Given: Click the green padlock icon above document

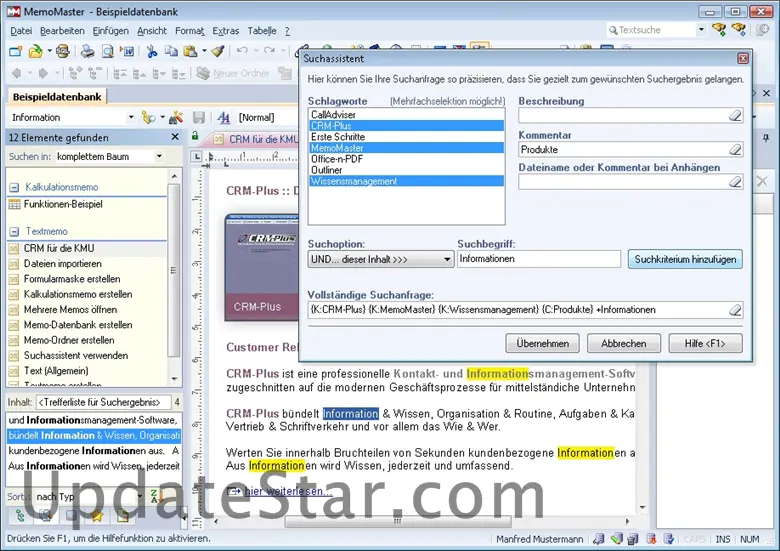Looking at the screenshot, I should pos(195,135).
